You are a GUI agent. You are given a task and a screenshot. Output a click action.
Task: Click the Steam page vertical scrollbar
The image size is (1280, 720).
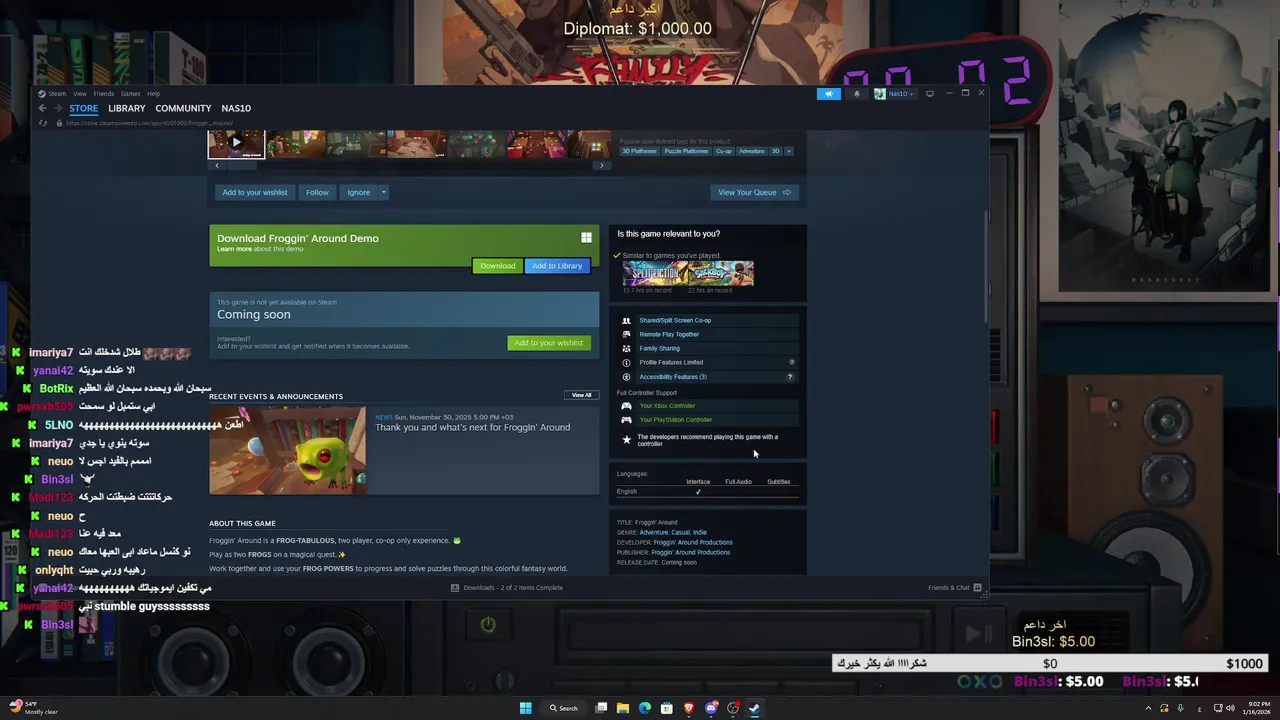986,265
